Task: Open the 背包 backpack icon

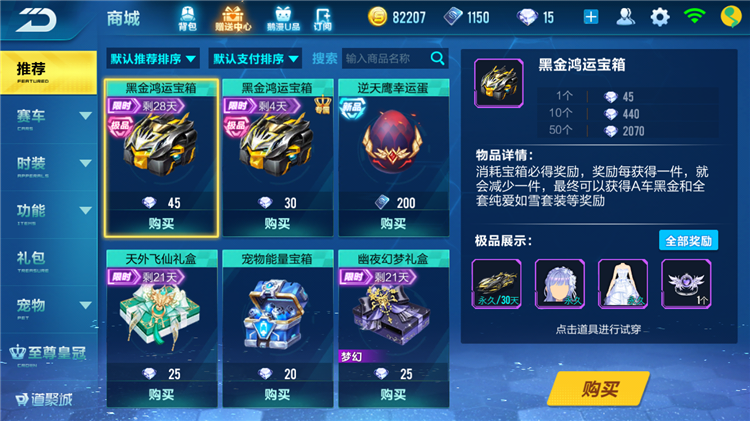Action: (188, 19)
